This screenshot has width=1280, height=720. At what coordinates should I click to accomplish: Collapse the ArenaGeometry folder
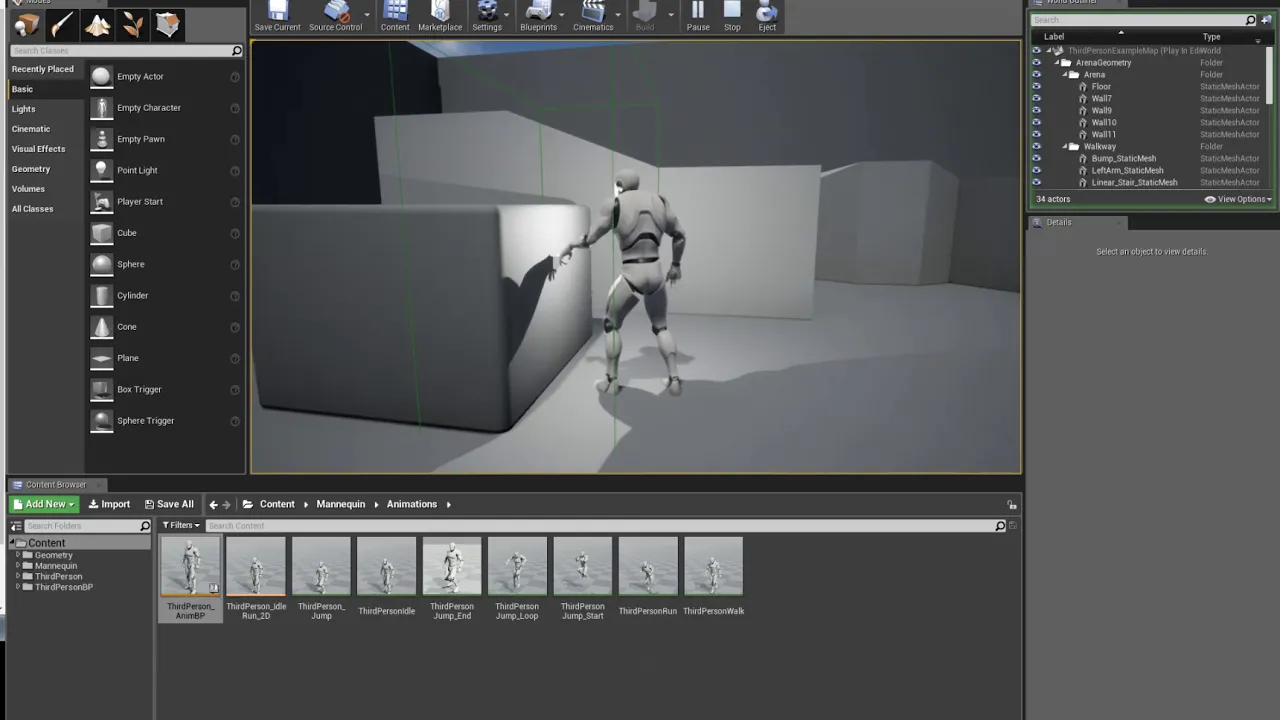click(1057, 63)
